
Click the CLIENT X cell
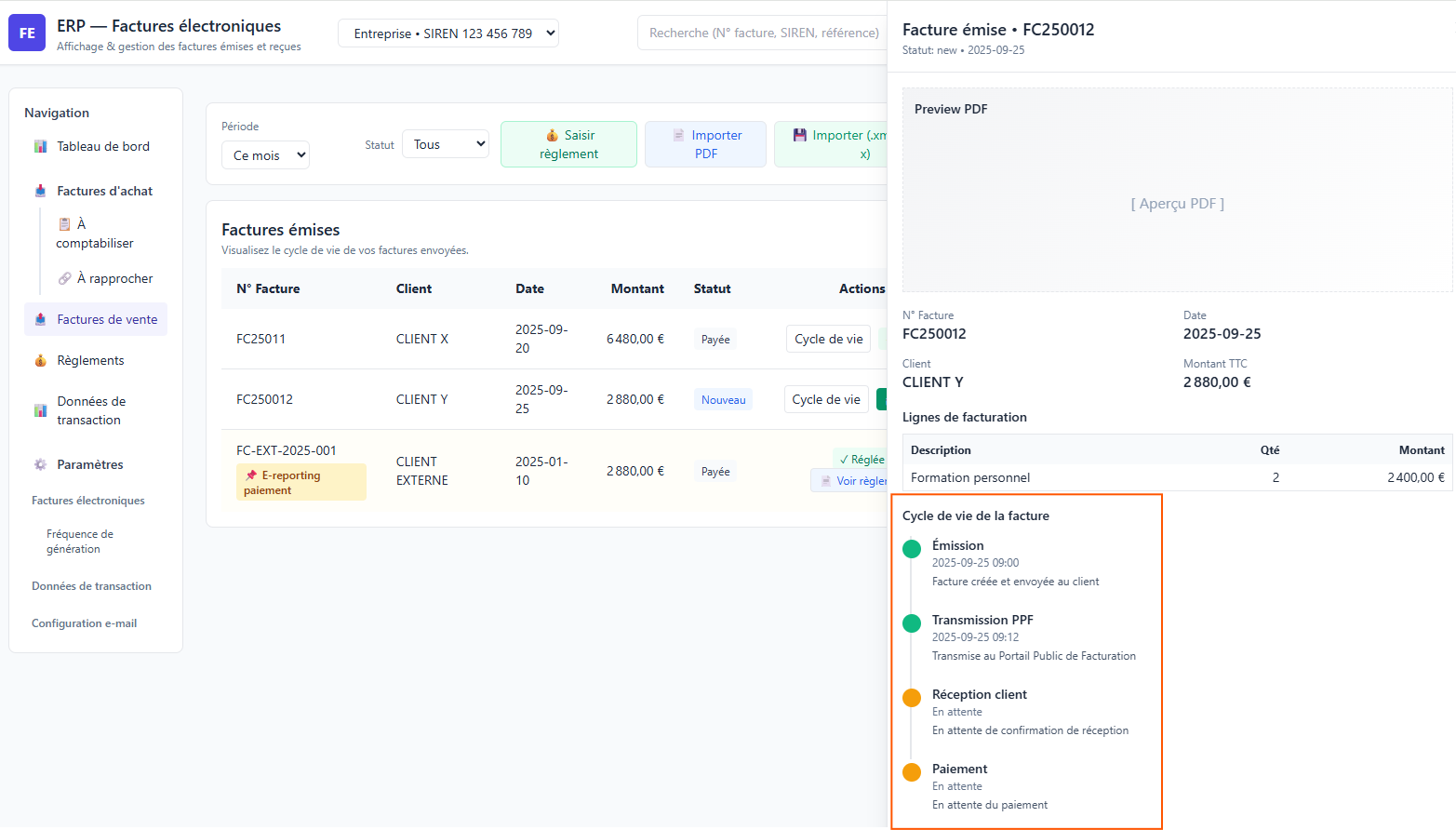pos(422,339)
